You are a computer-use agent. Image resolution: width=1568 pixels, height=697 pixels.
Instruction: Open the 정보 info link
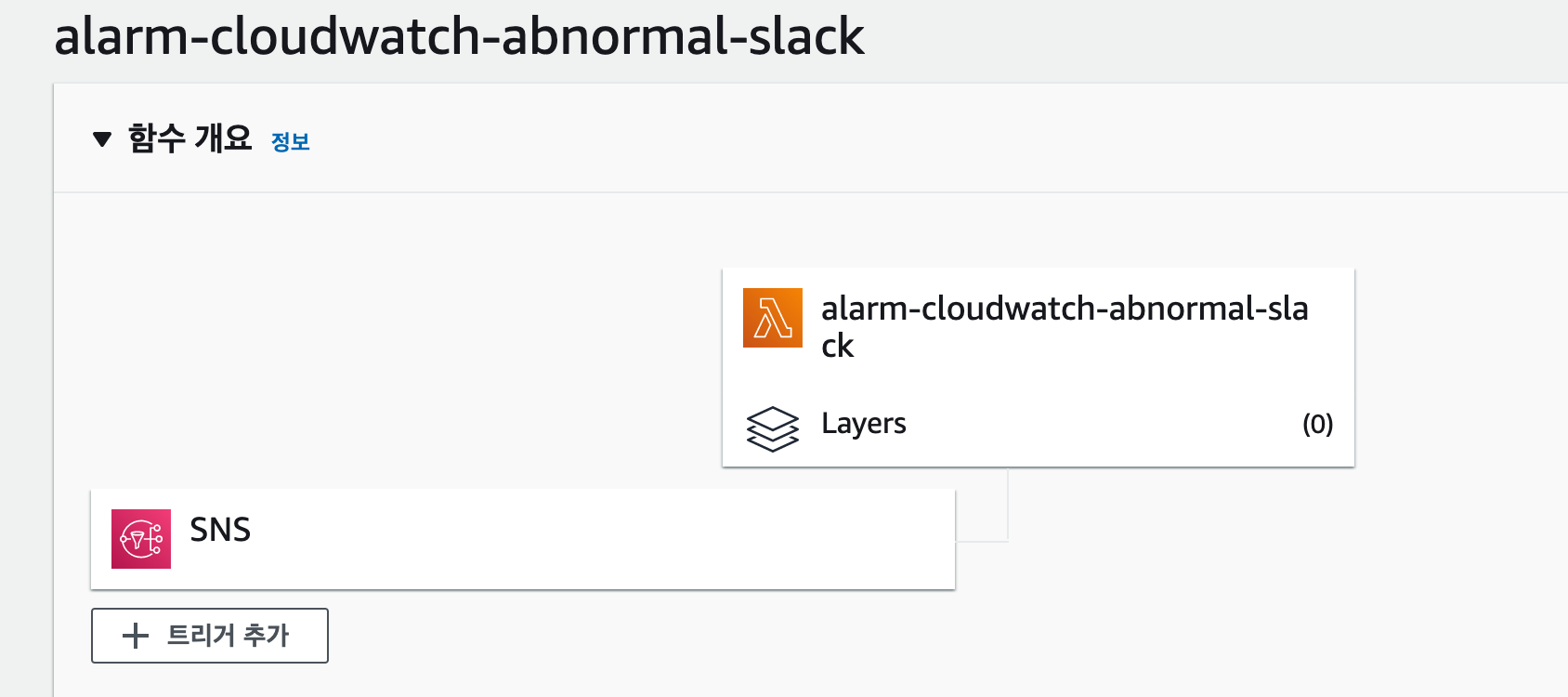288,142
